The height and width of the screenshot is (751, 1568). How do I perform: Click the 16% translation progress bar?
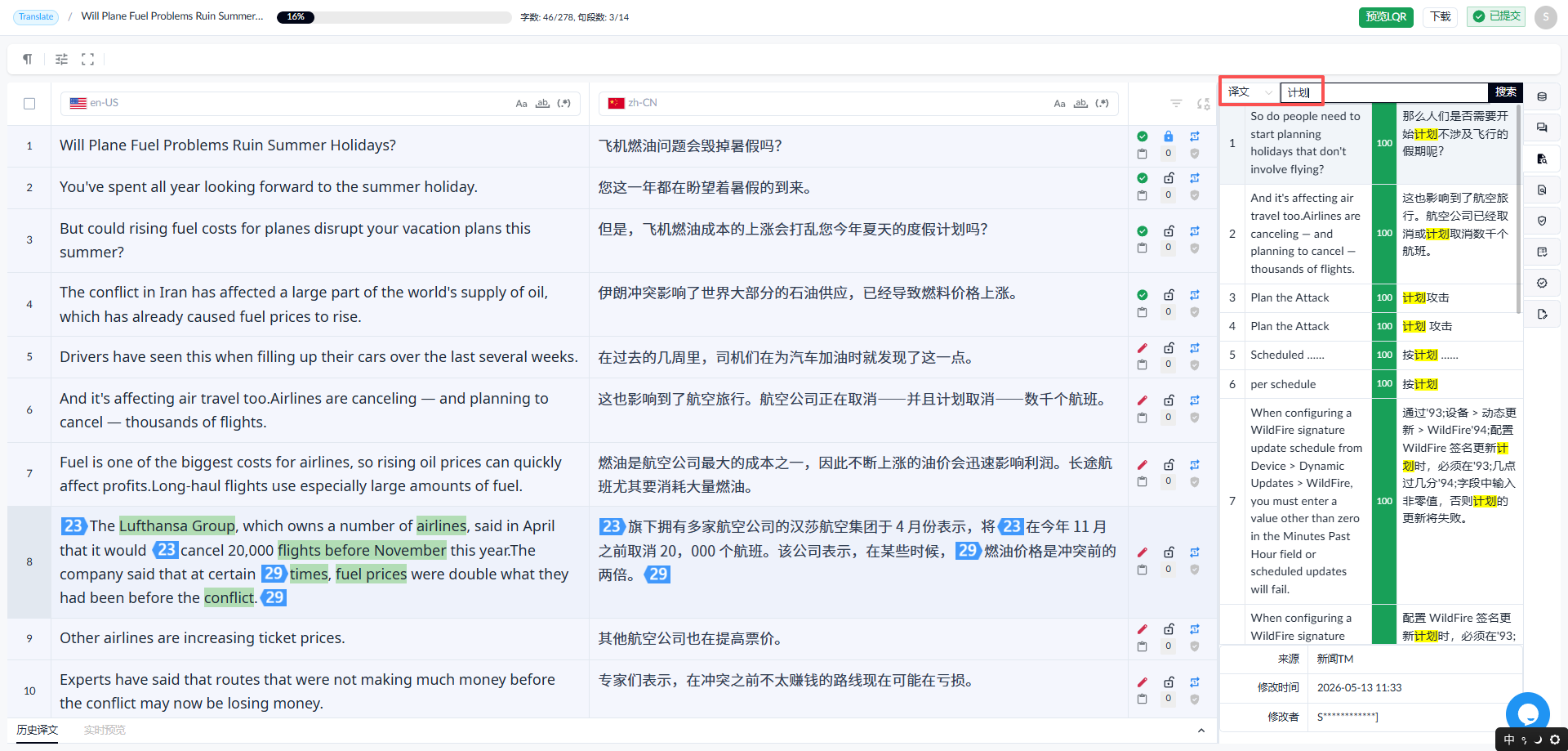point(394,17)
